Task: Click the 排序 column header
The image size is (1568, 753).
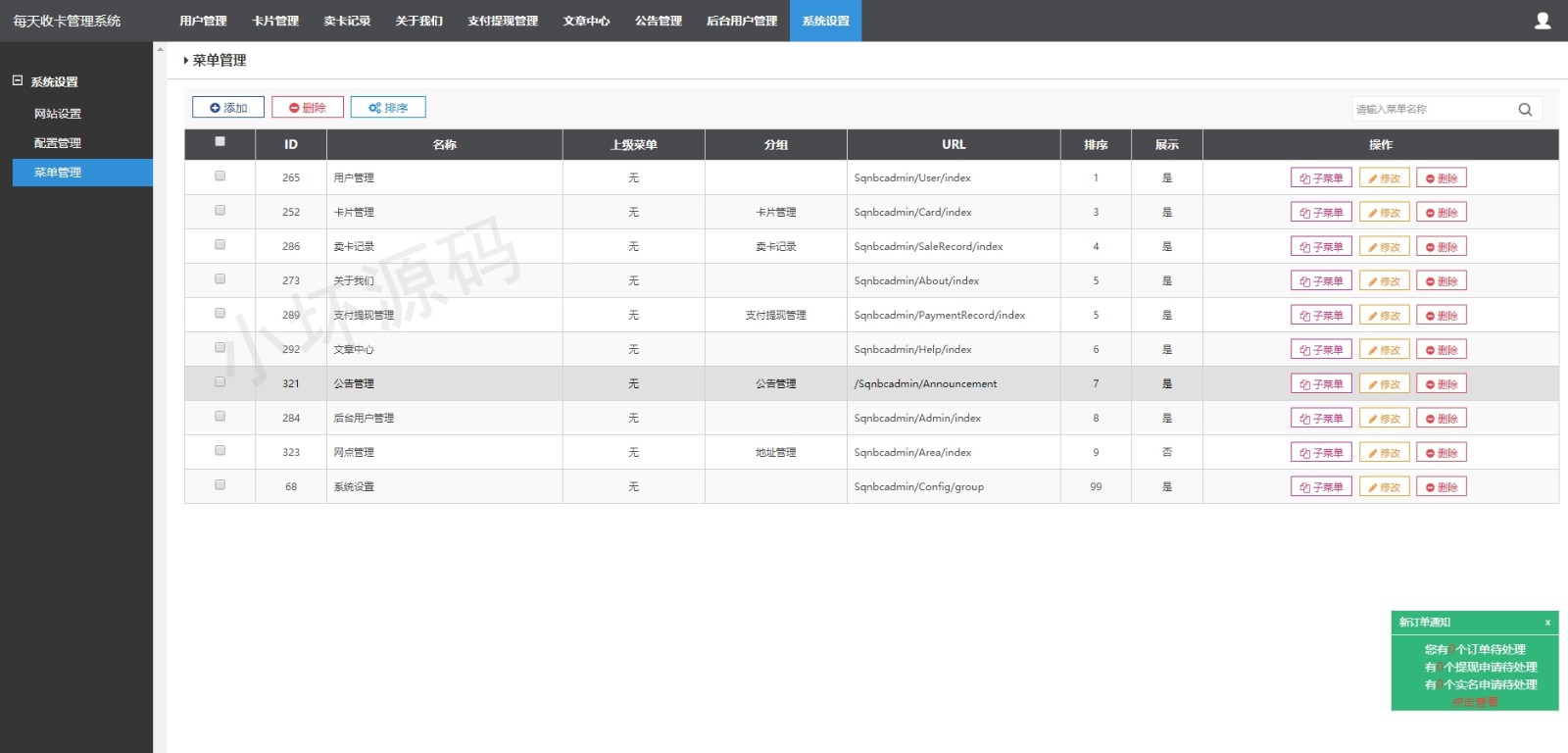Action: coord(1096,144)
